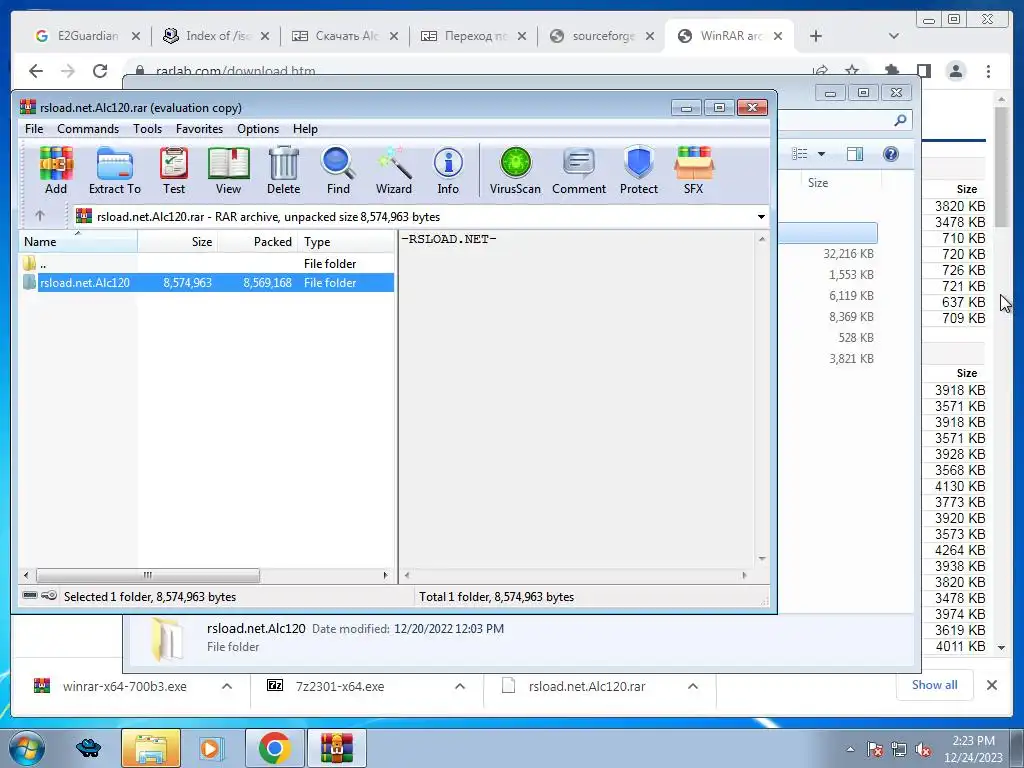Viewport: 1024px width, 768px height.
Task: Go back in Chrome browser
Action: point(36,71)
